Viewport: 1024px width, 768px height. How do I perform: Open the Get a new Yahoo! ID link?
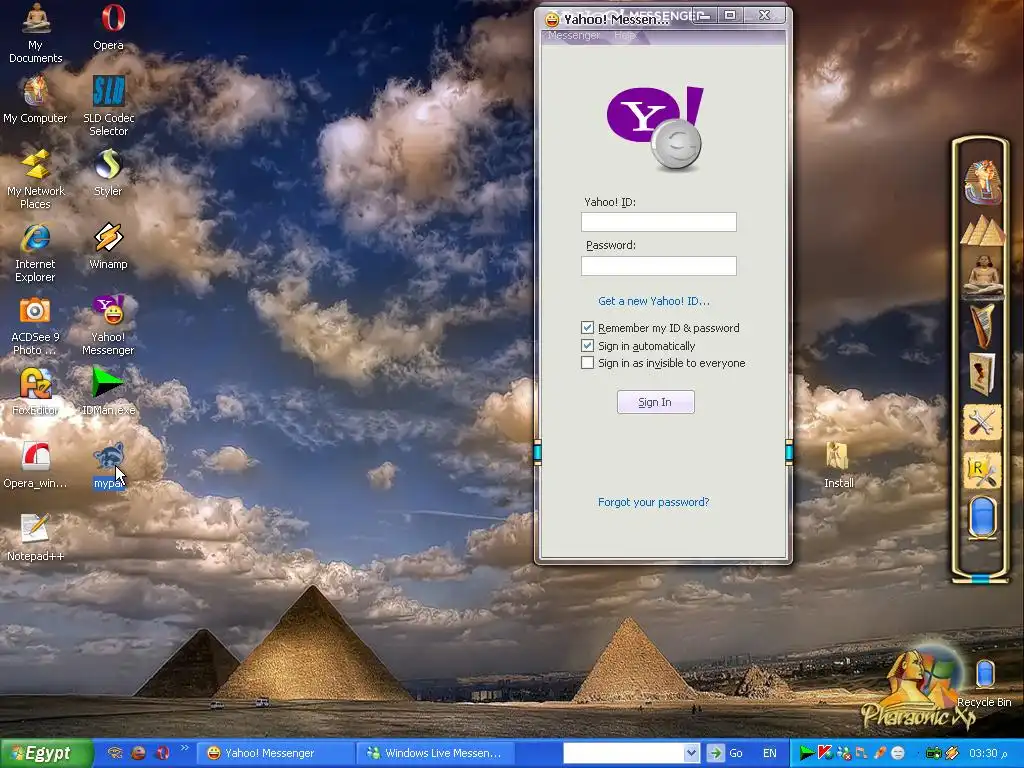coord(654,301)
